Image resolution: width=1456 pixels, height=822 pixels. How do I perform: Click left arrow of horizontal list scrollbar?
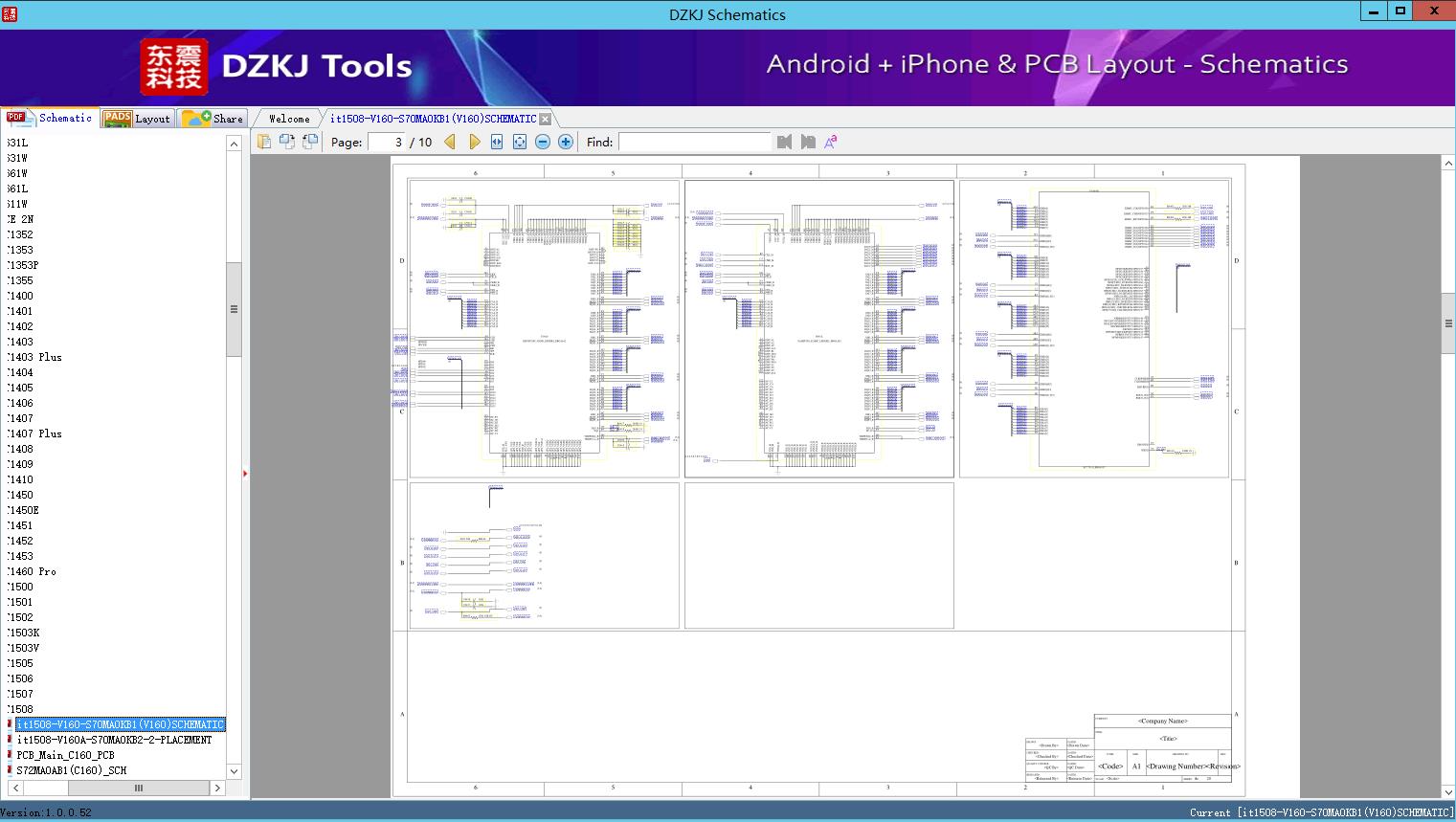coord(15,788)
